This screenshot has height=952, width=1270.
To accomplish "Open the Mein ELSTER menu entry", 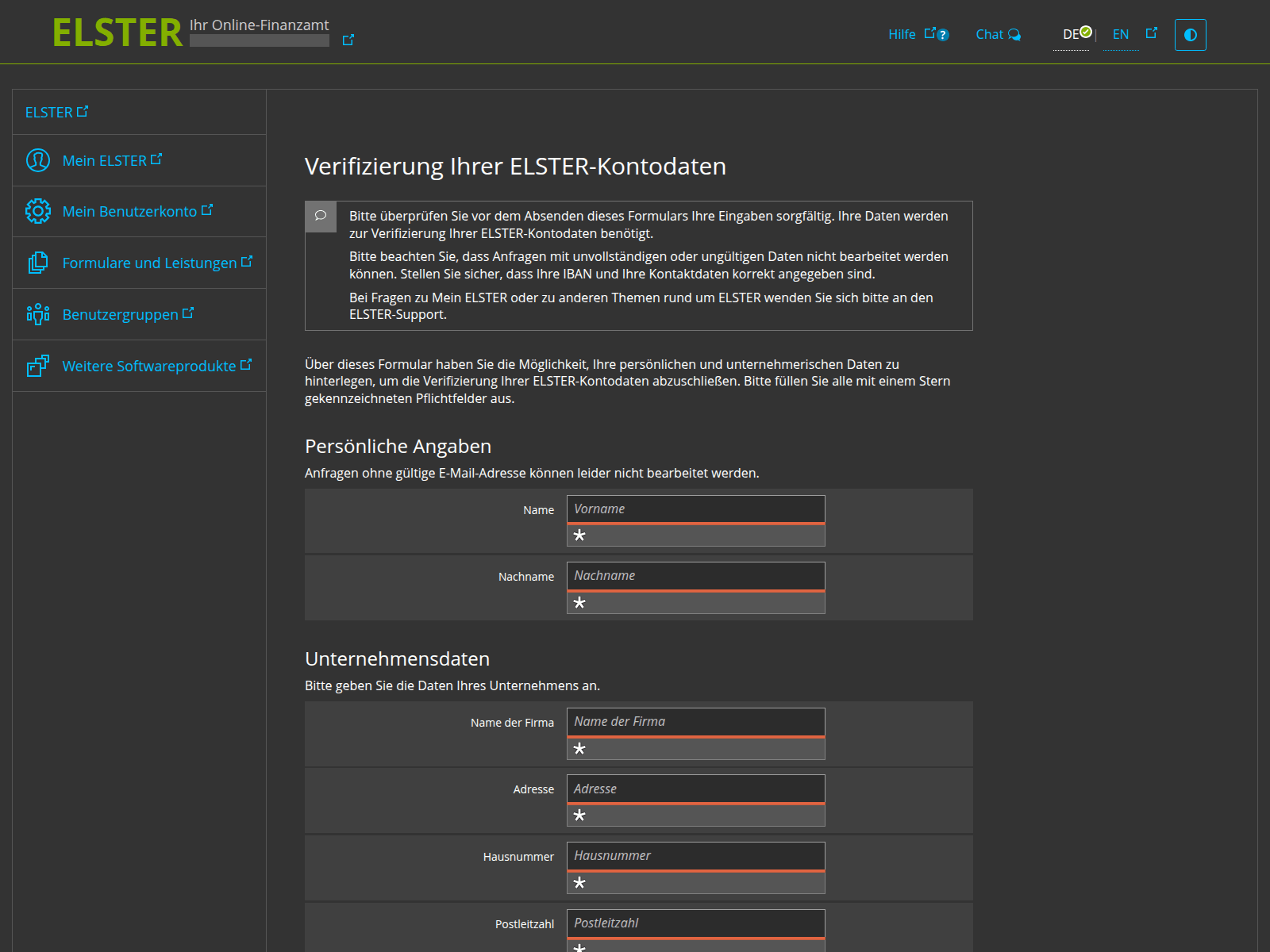I will [x=112, y=160].
